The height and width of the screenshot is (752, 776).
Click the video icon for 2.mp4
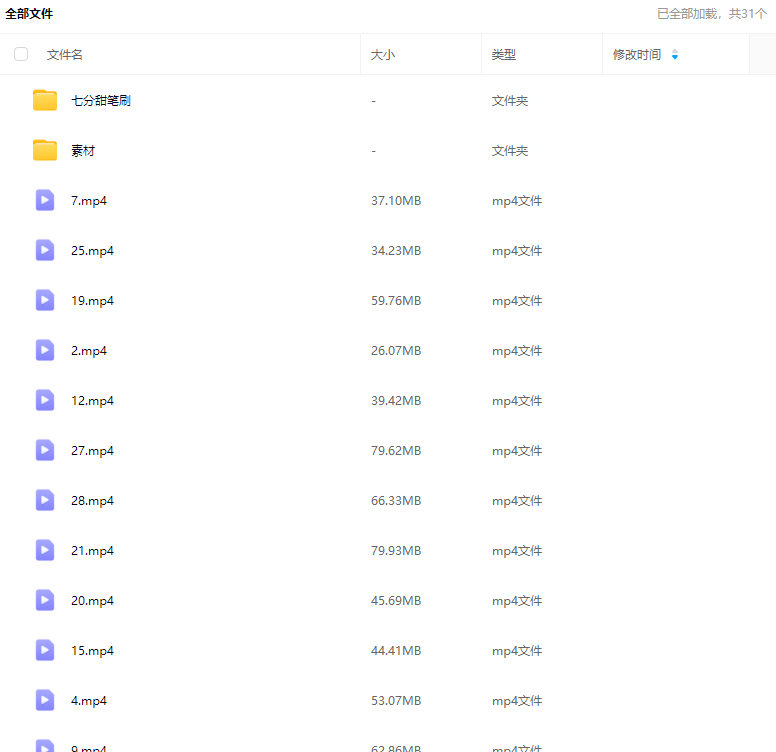(45, 350)
